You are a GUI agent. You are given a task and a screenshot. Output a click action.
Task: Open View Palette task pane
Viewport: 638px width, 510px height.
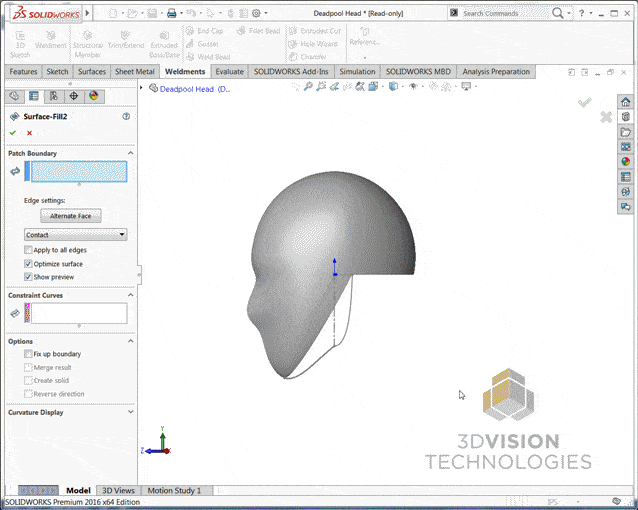[x=625, y=147]
